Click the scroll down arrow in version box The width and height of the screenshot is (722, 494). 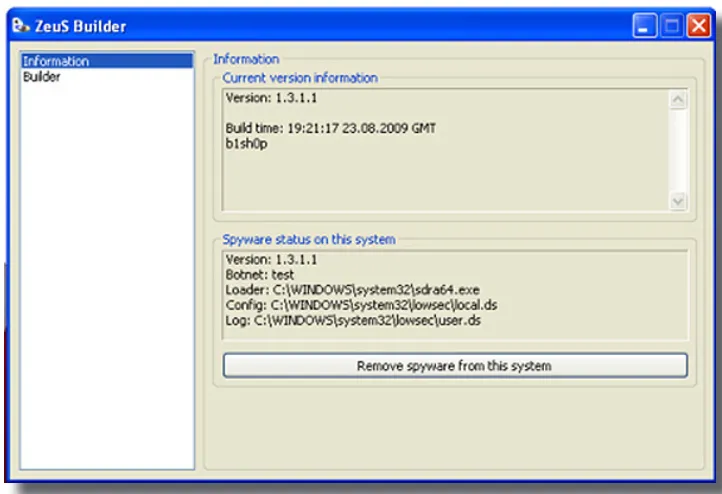coord(677,201)
